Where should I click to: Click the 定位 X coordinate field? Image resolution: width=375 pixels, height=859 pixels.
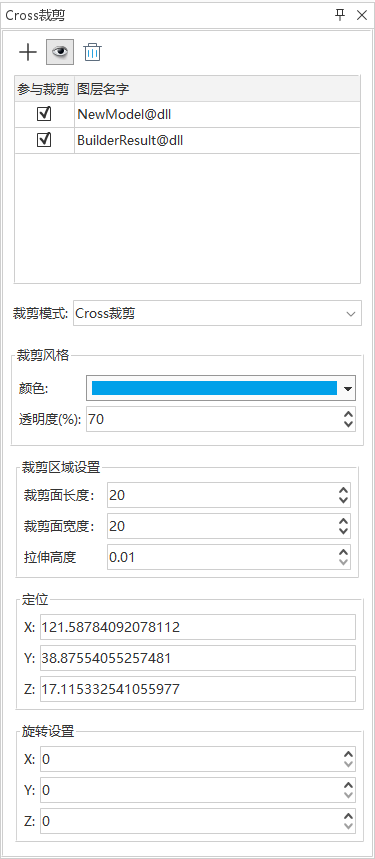pos(198,627)
